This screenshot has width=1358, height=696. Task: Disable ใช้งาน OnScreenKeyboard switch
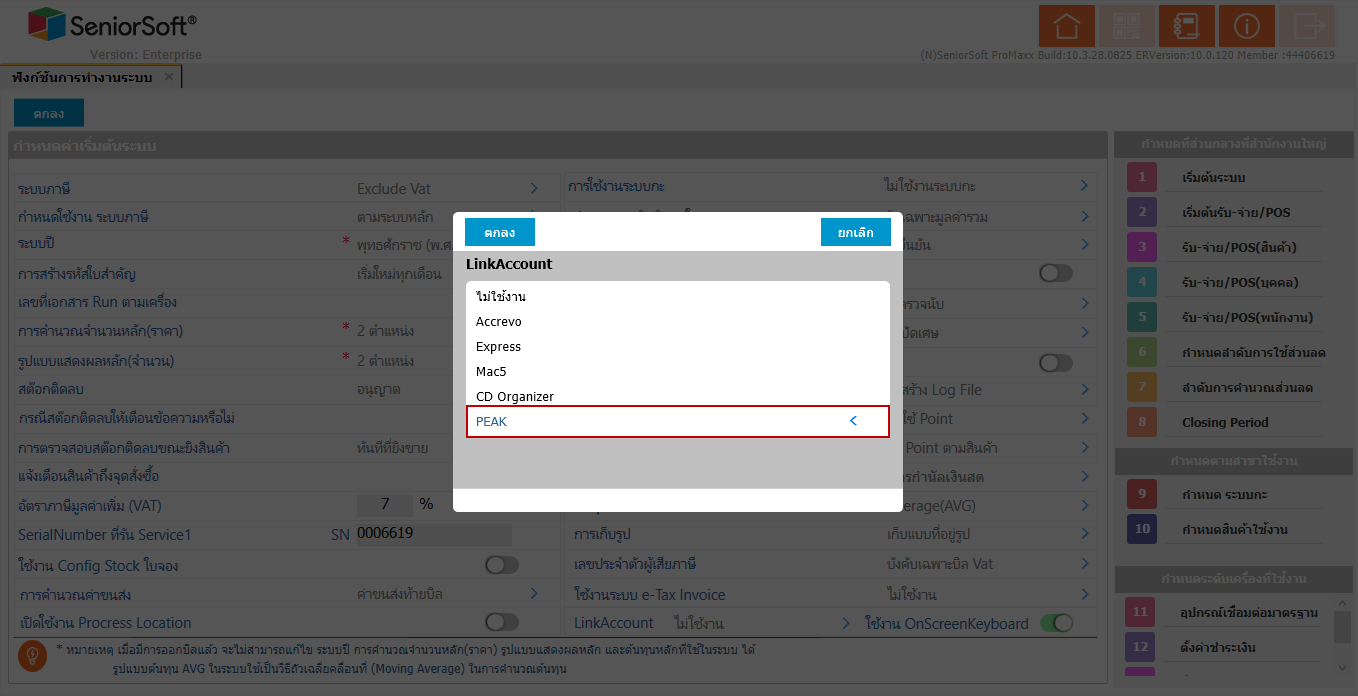click(1056, 623)
